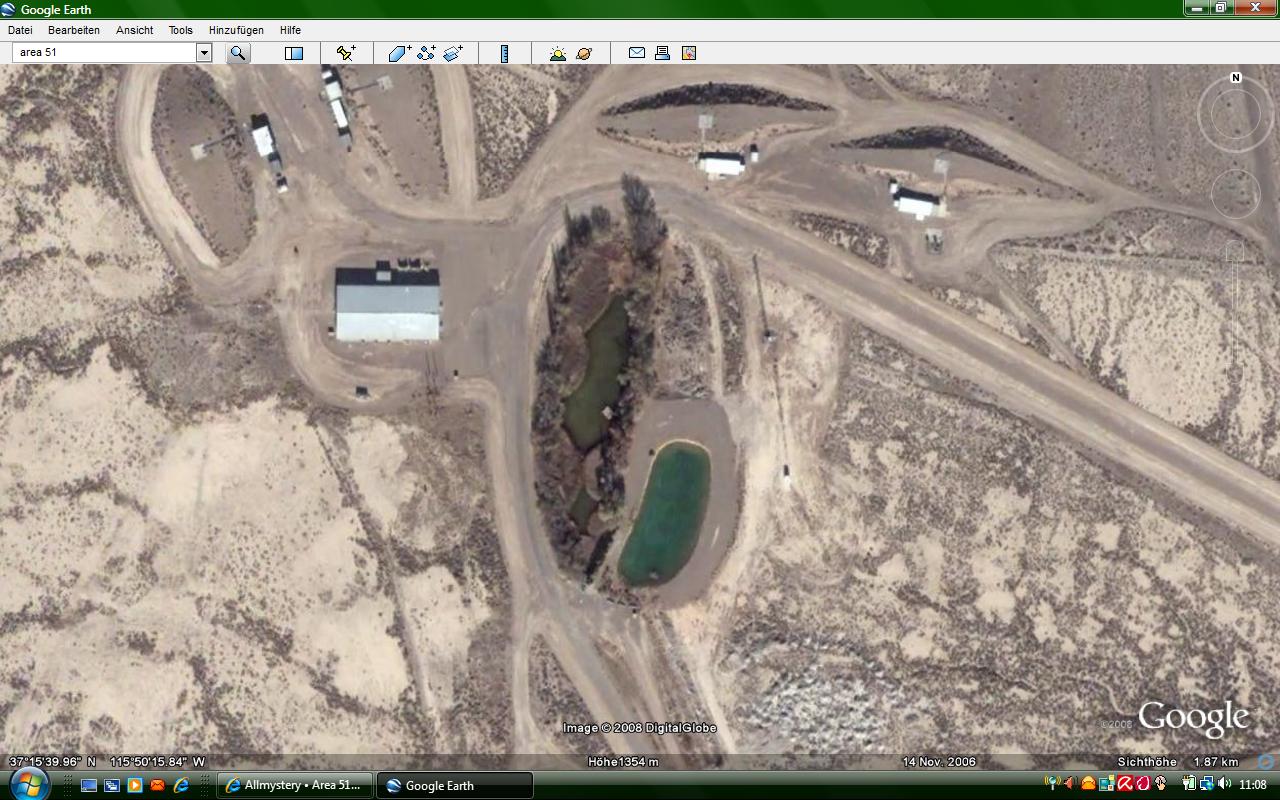Click the 'area 51' search field
This screenshot has width=1280, height=800.
[104, 53]
